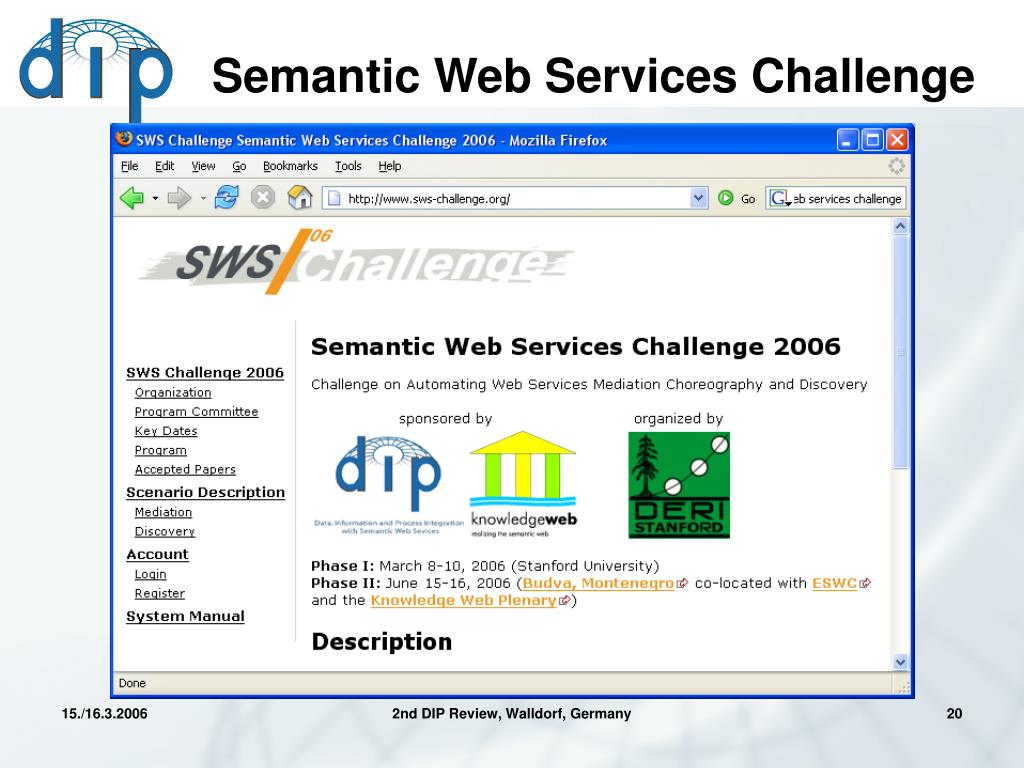Click the knowledgeweb sponsor logo
The height and width of the screenshot is (768, 1024).
tap(523, 484)
